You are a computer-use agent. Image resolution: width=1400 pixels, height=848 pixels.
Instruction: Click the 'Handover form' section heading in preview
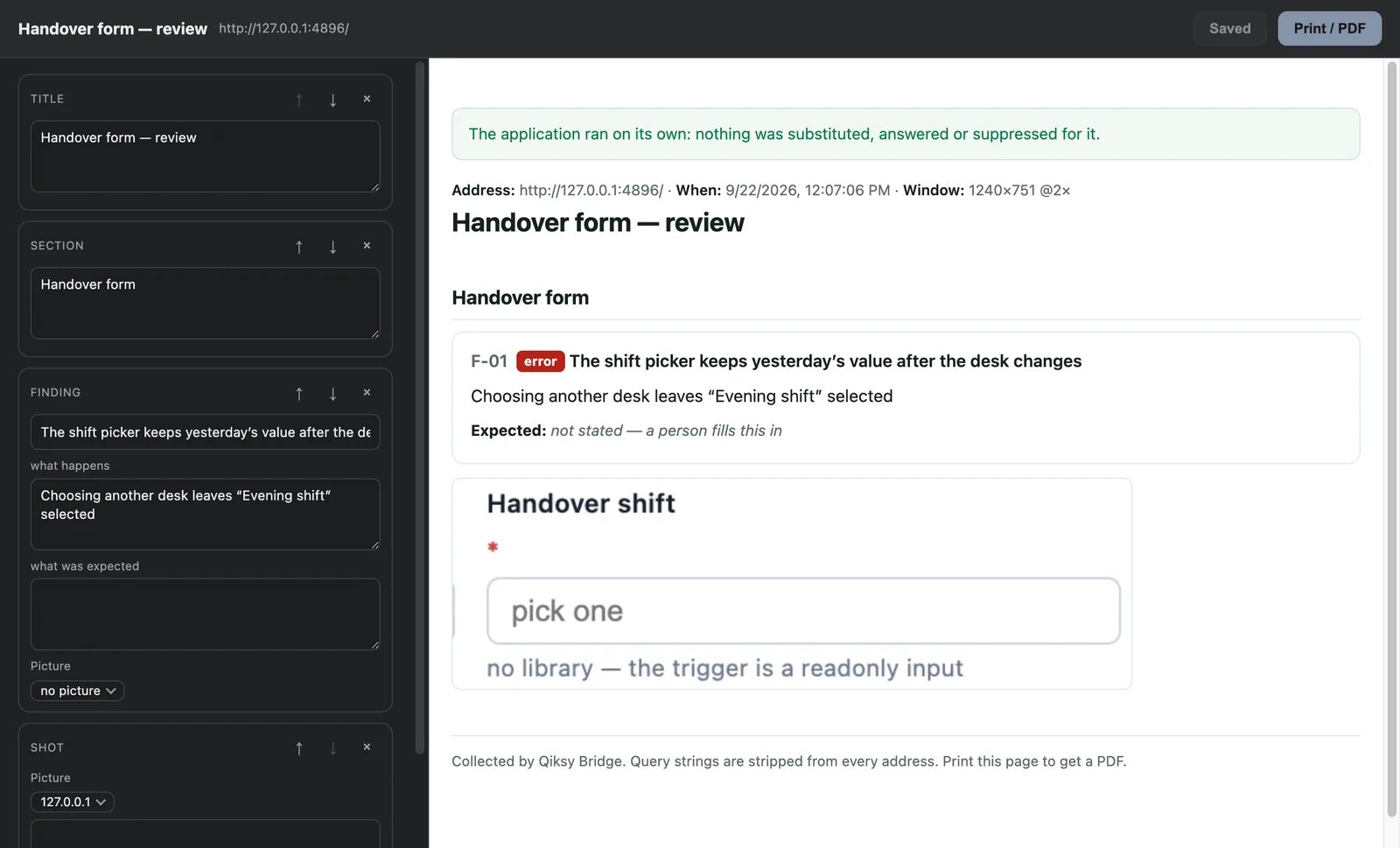point(521,298)
